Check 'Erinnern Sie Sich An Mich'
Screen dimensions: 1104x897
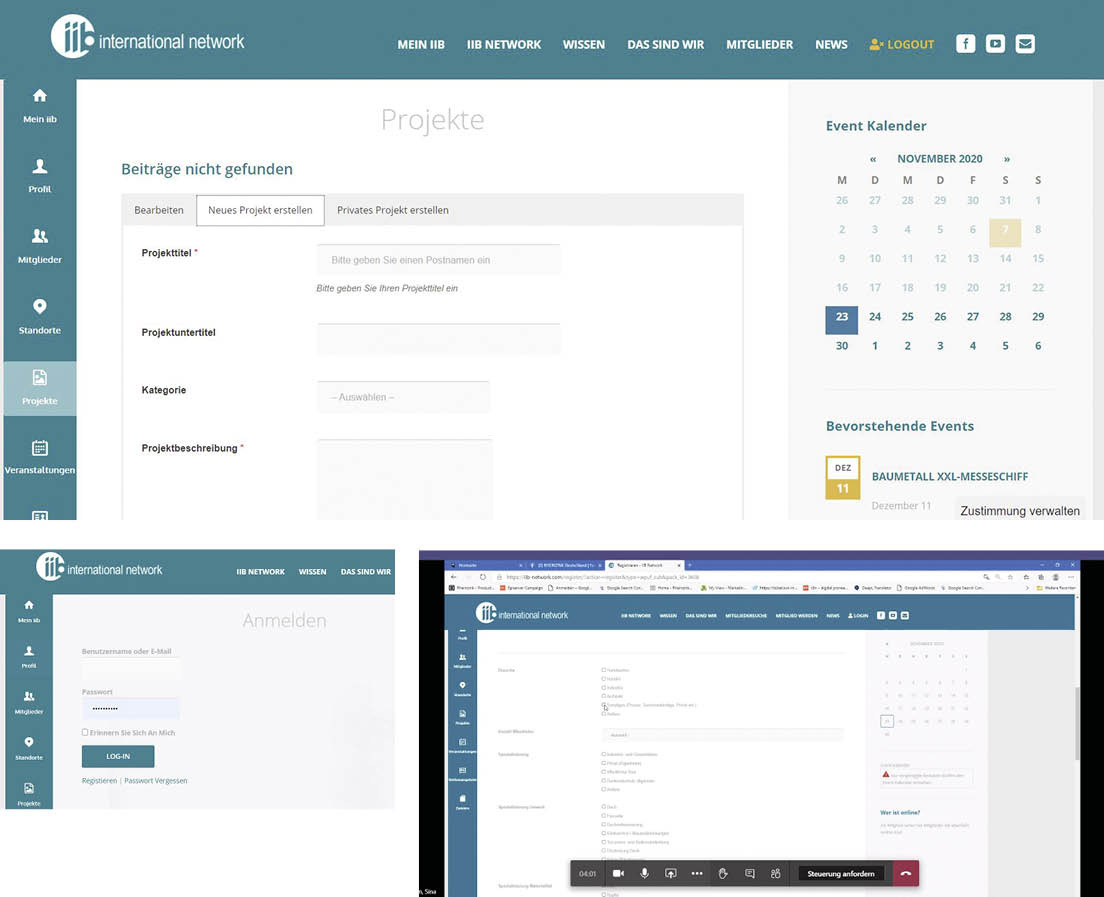point(85,733)
